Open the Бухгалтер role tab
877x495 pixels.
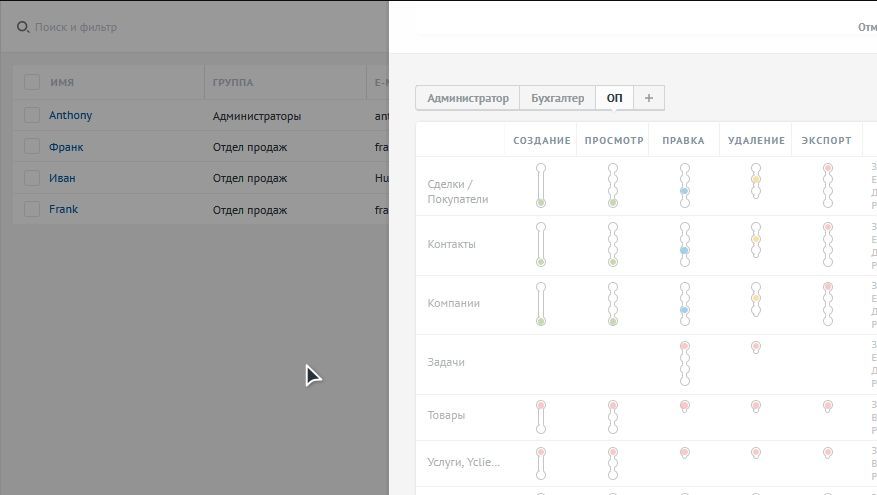coord(557,98)
